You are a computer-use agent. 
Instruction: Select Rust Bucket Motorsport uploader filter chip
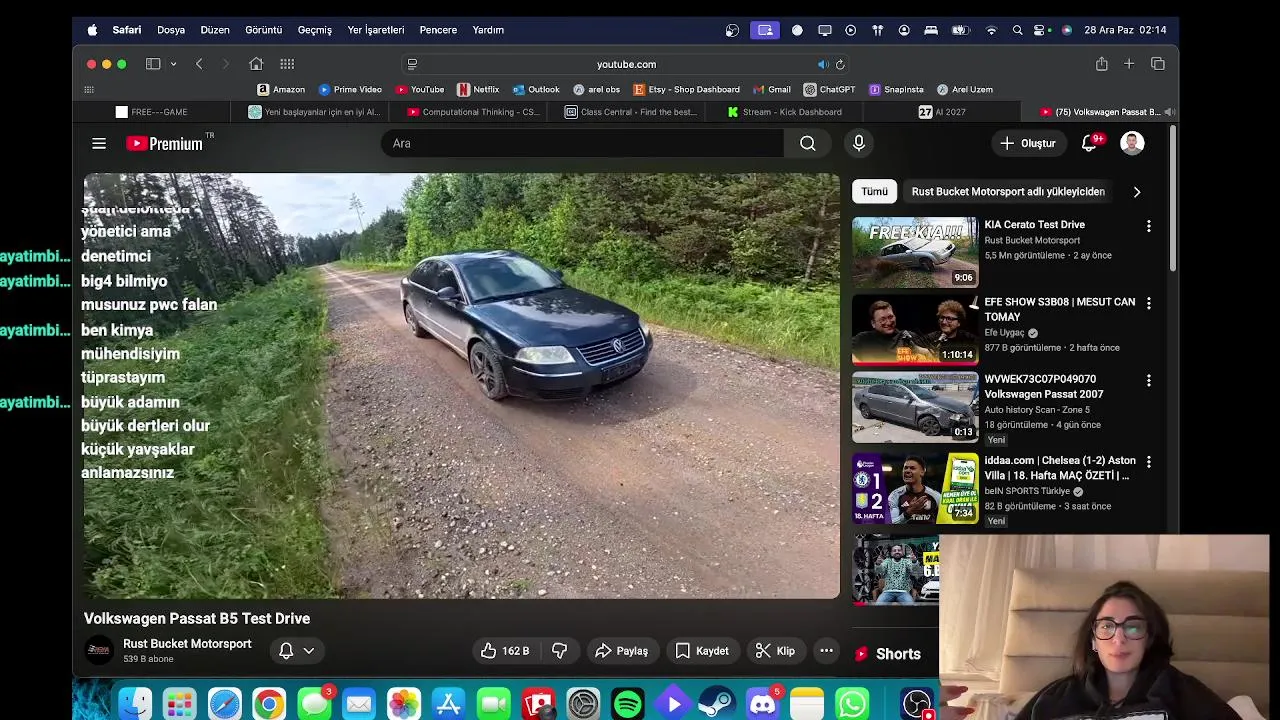coord(1008,191)
